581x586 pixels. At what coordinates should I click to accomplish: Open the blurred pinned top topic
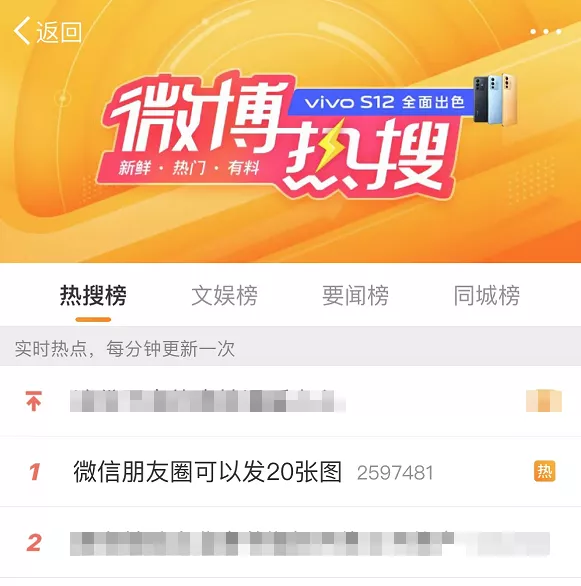pos(208,401)
